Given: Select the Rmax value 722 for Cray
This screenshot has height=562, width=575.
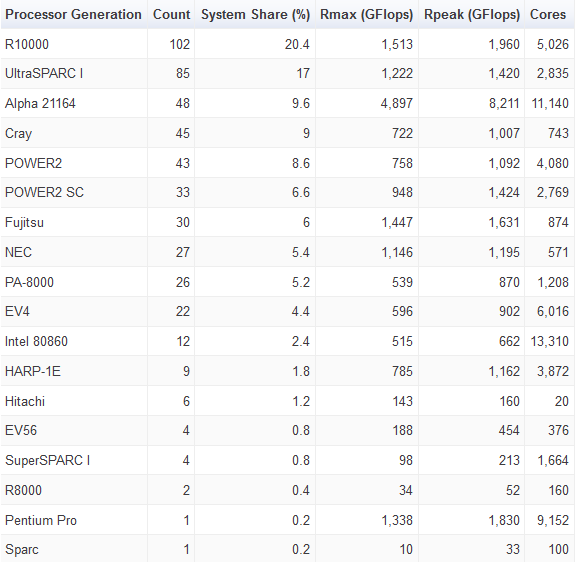Looking at the screenshot, I should coord(402,133).
